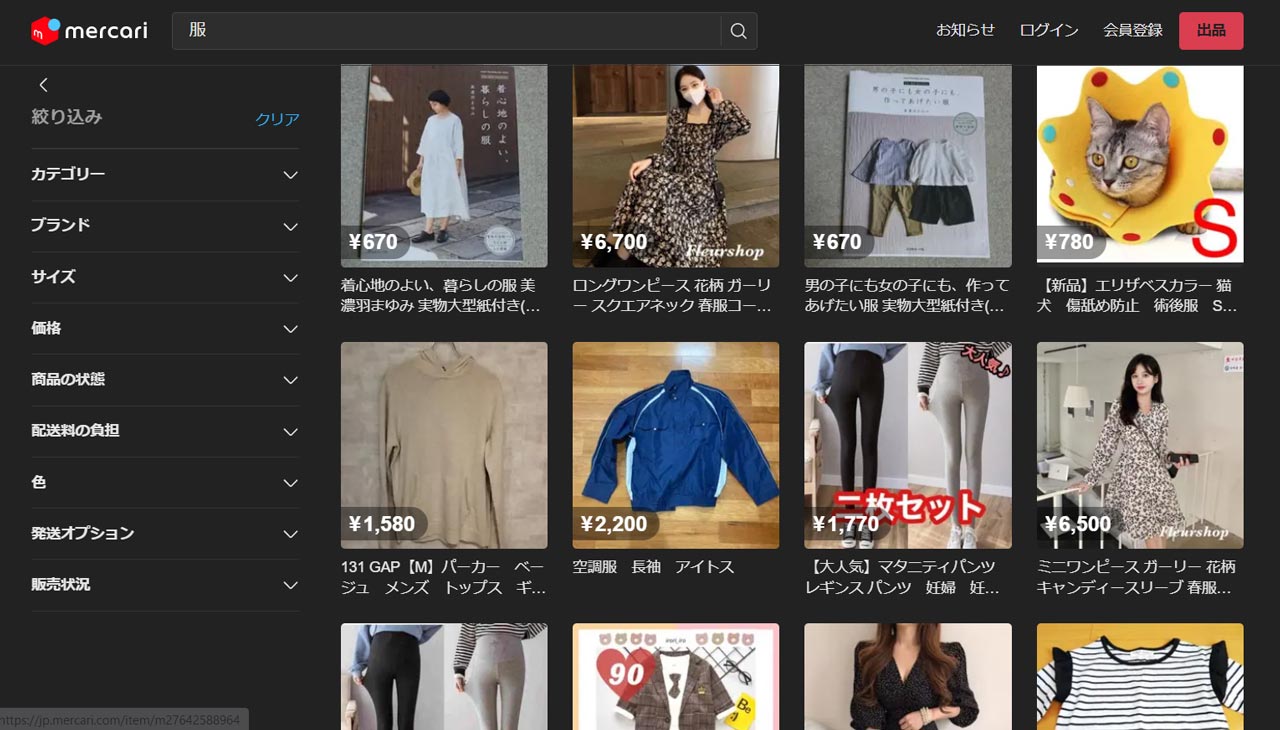This screenshot has width=1280, height=730.
Task: Click the title 【大人気】マタニティパンツ レギンスパンツ
Action: [903, 577]
